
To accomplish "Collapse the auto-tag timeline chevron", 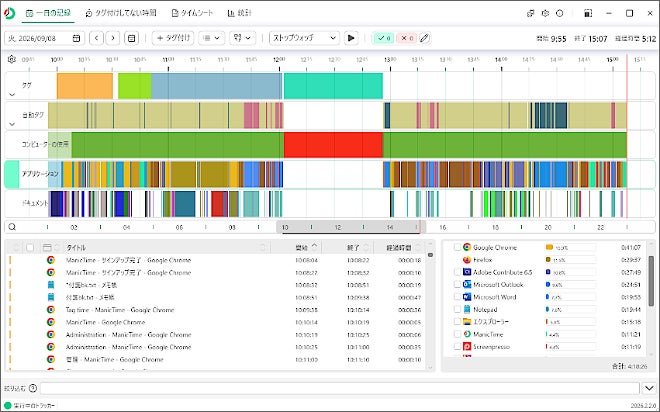I will [x=12, y=124].
